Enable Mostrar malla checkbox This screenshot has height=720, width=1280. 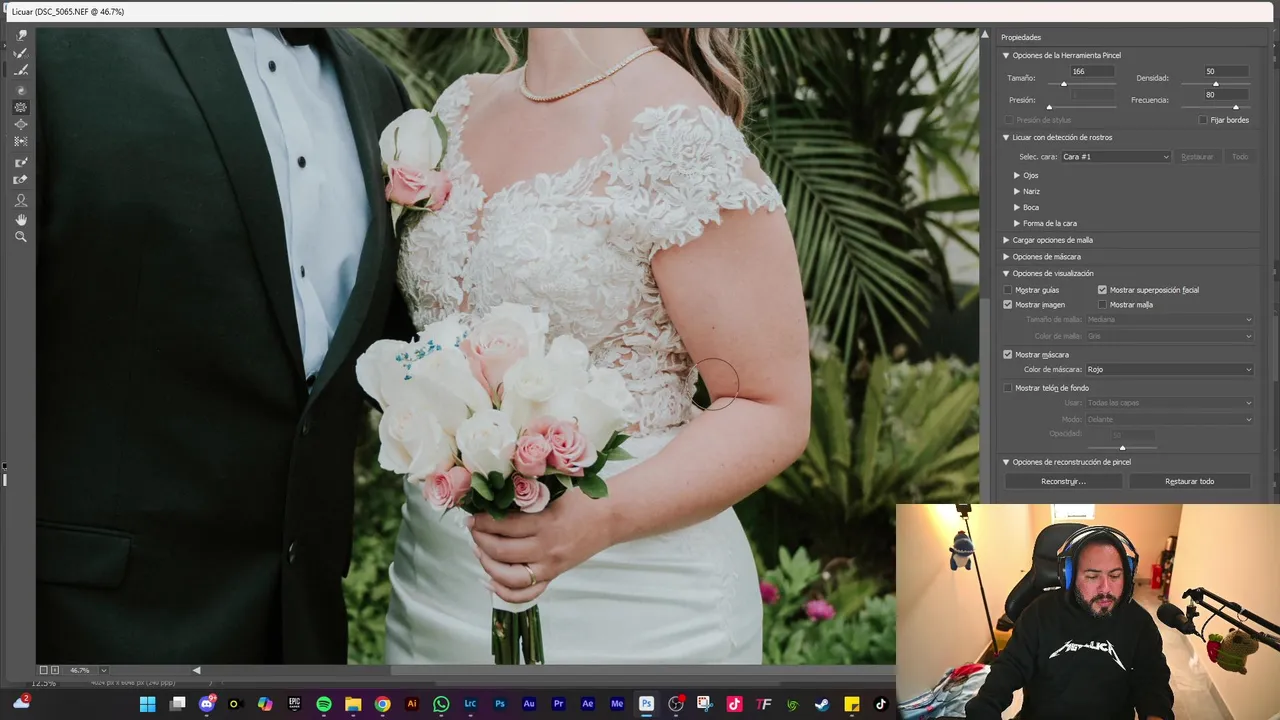1102,304
